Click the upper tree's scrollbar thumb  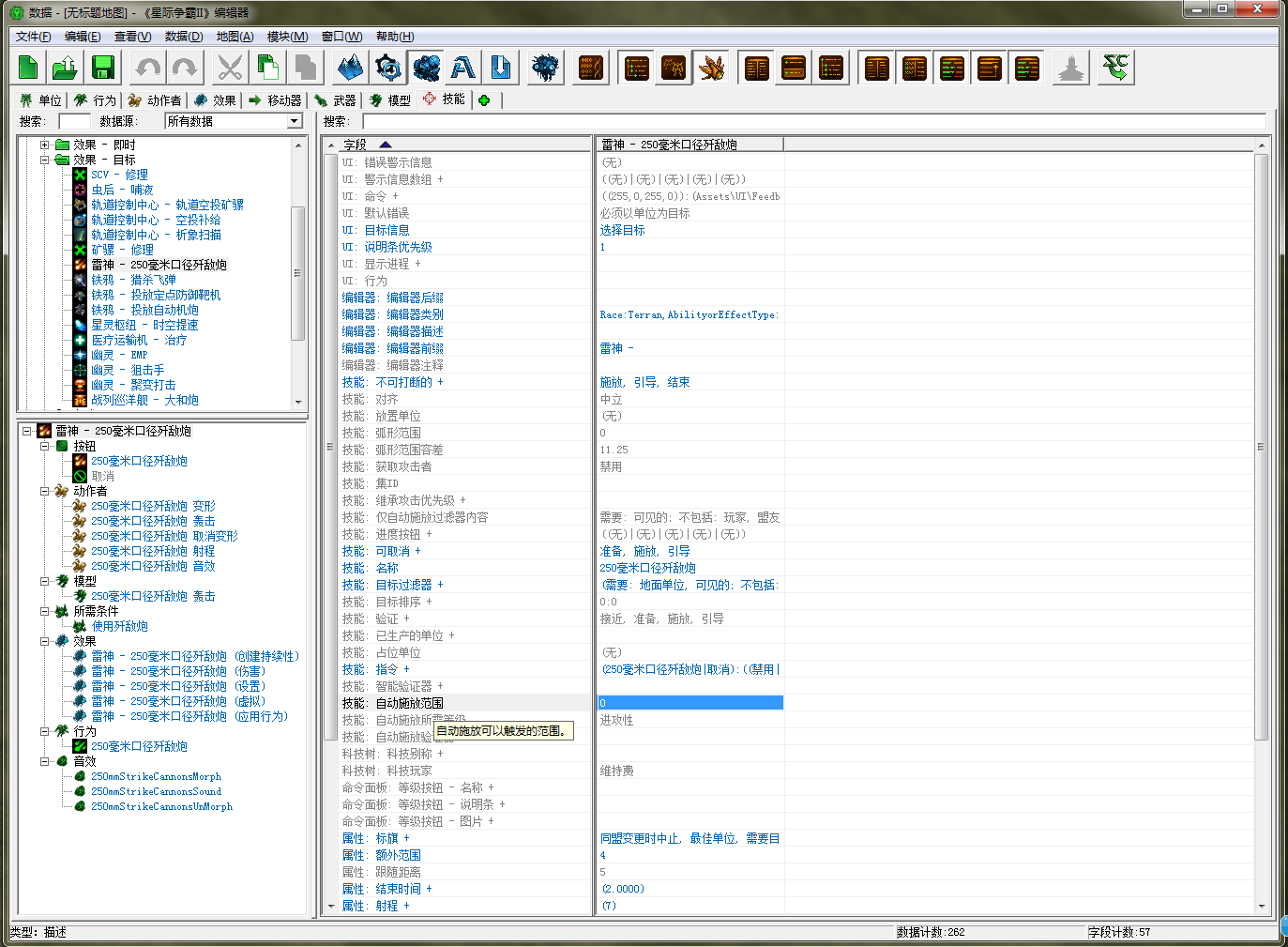(x=298, y=272)
